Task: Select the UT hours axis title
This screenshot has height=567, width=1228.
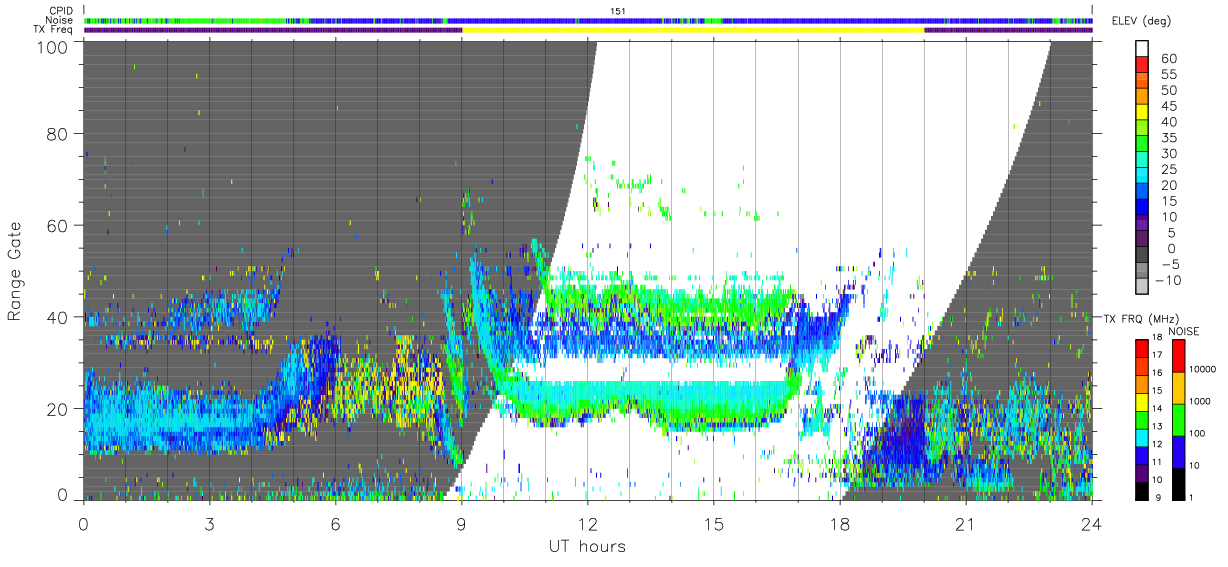Action: (586, 546)
